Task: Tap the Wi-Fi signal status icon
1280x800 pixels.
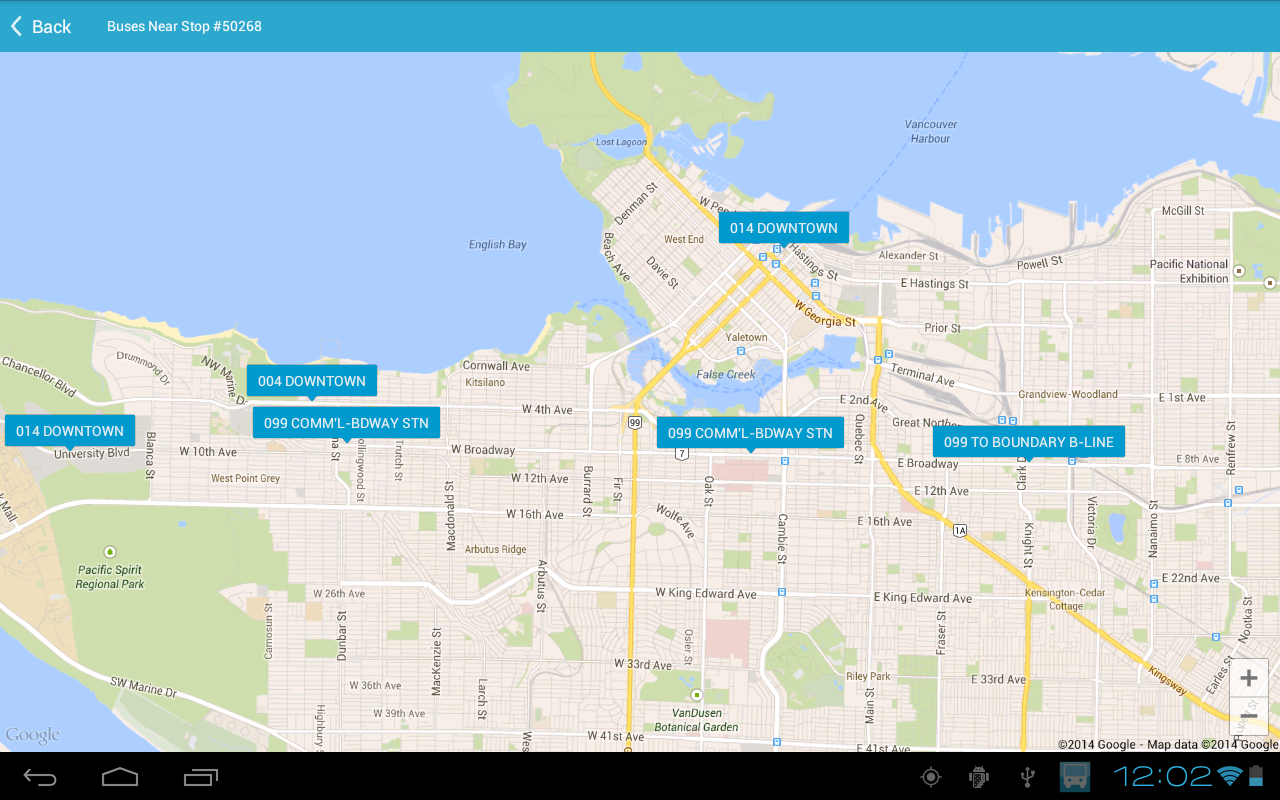Action: tap(1229, 776)
